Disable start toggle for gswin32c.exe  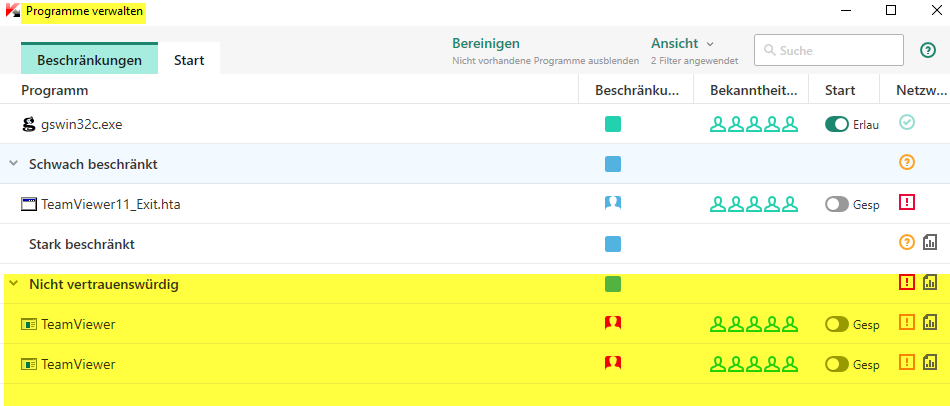coord(836,124)
